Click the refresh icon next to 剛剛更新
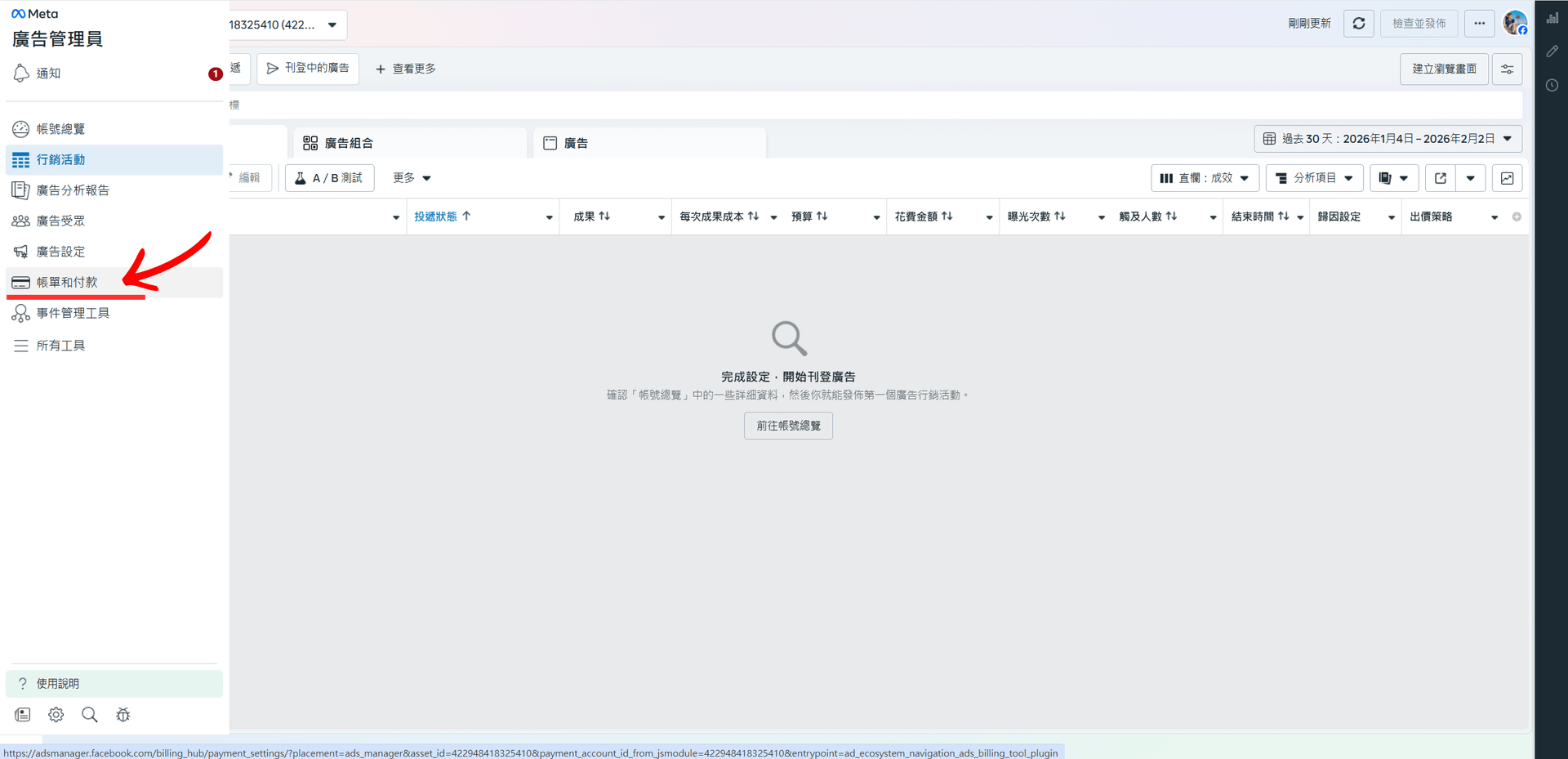 (x=1359, y=24)
